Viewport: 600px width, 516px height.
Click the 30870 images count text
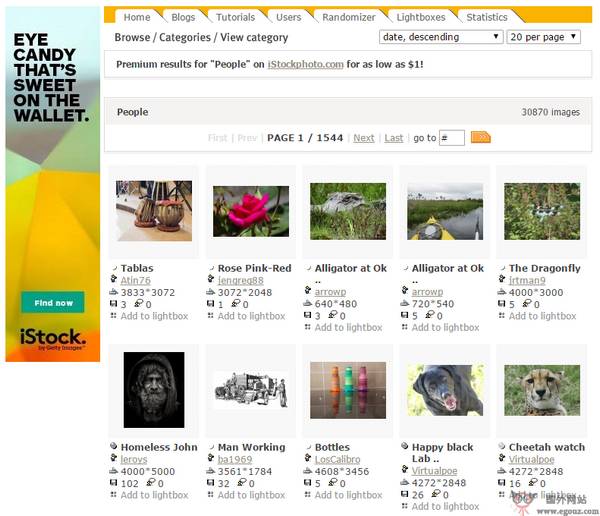[x=550, y=112]
